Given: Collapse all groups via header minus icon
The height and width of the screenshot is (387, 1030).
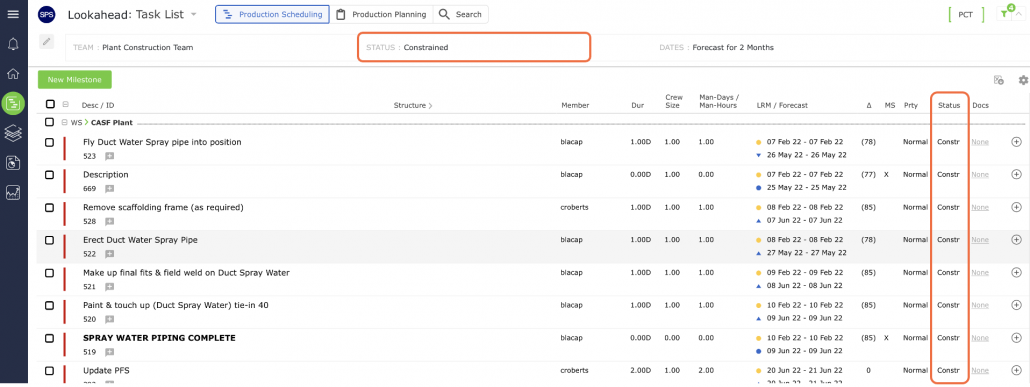Looking at the screenshot, I should click(65, 104).
